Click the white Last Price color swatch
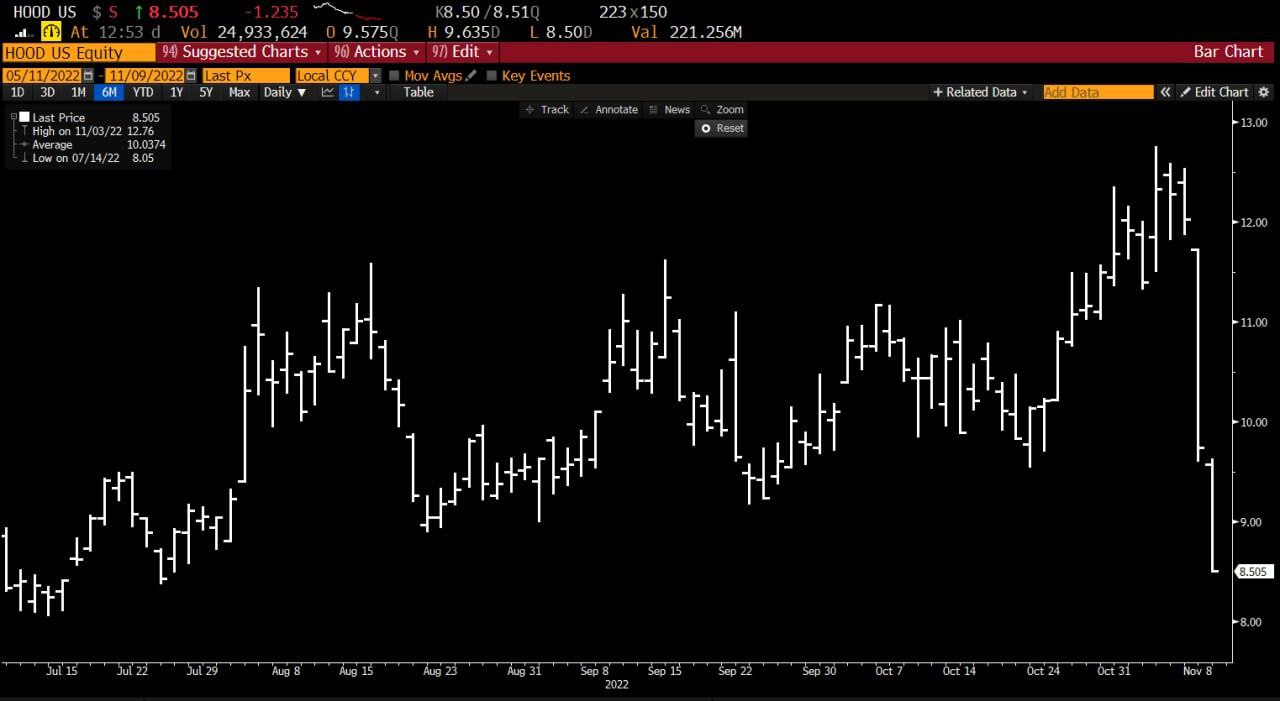 [x=24, y=118]
